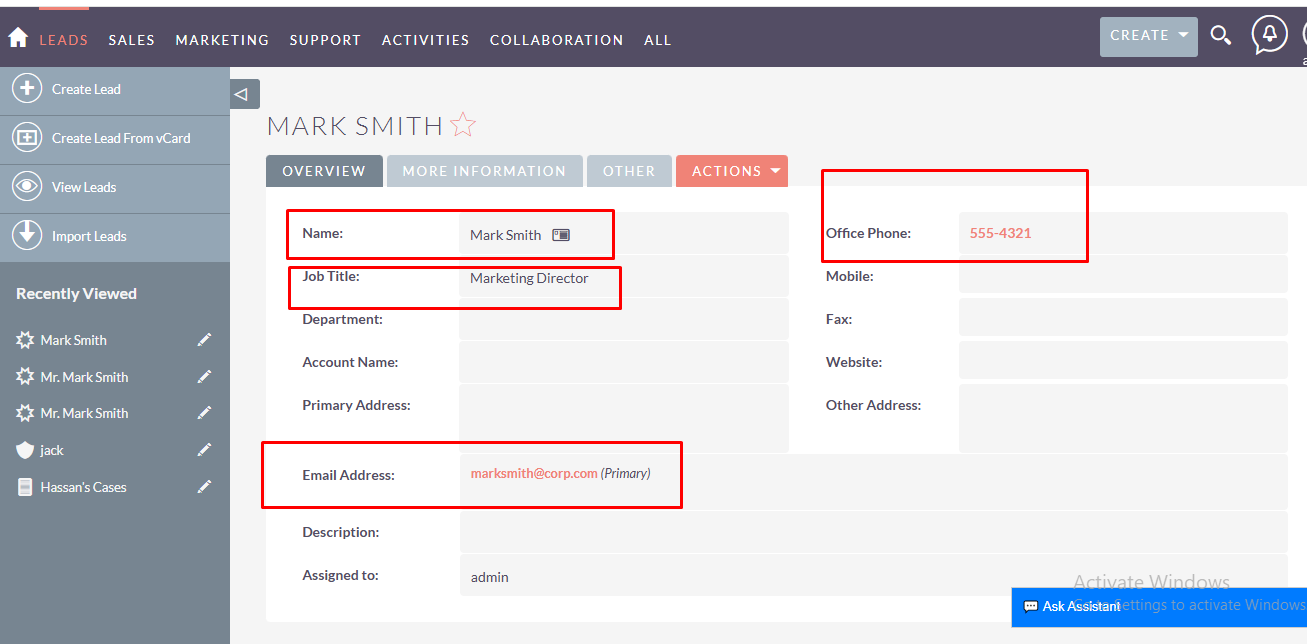The image size is (1307, 644).
Task: Click the View Leads eye icon
Action: (27, 187)
